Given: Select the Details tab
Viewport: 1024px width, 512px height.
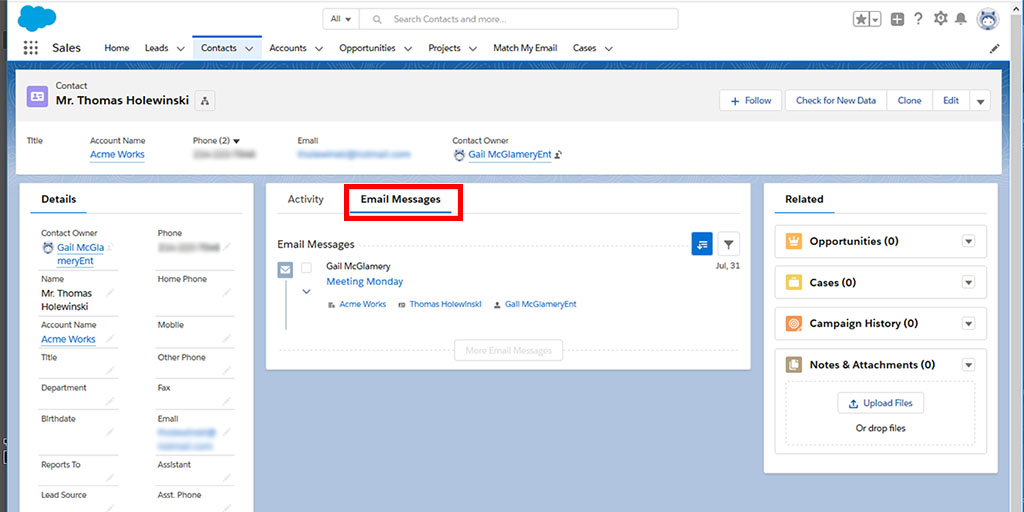Looking at the screenshot, I should [x=59, y=199].
